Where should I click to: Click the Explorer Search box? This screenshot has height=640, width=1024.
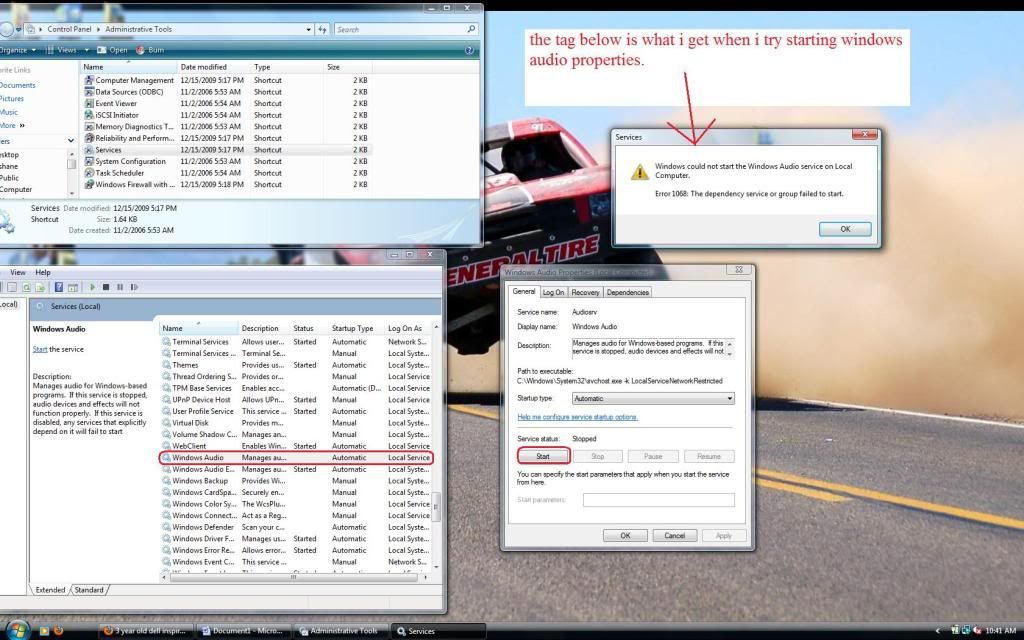click(x=406, y=29)
